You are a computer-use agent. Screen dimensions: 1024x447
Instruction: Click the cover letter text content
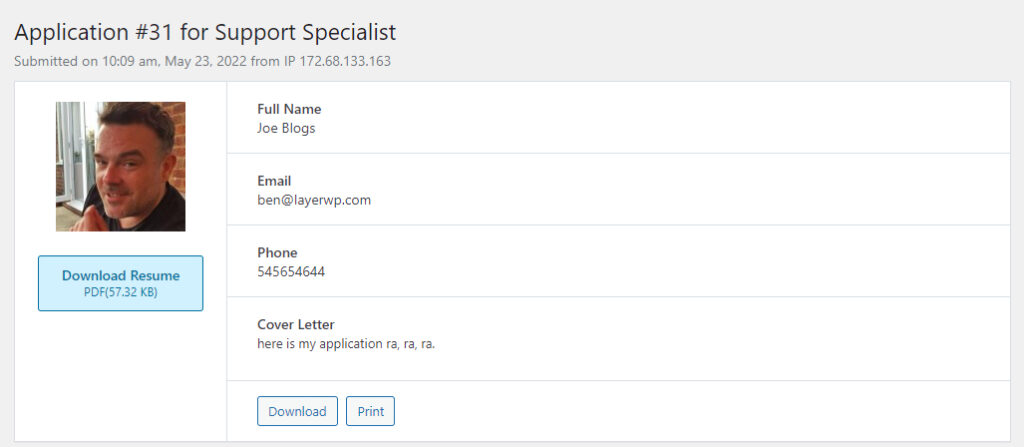point(346,344)
